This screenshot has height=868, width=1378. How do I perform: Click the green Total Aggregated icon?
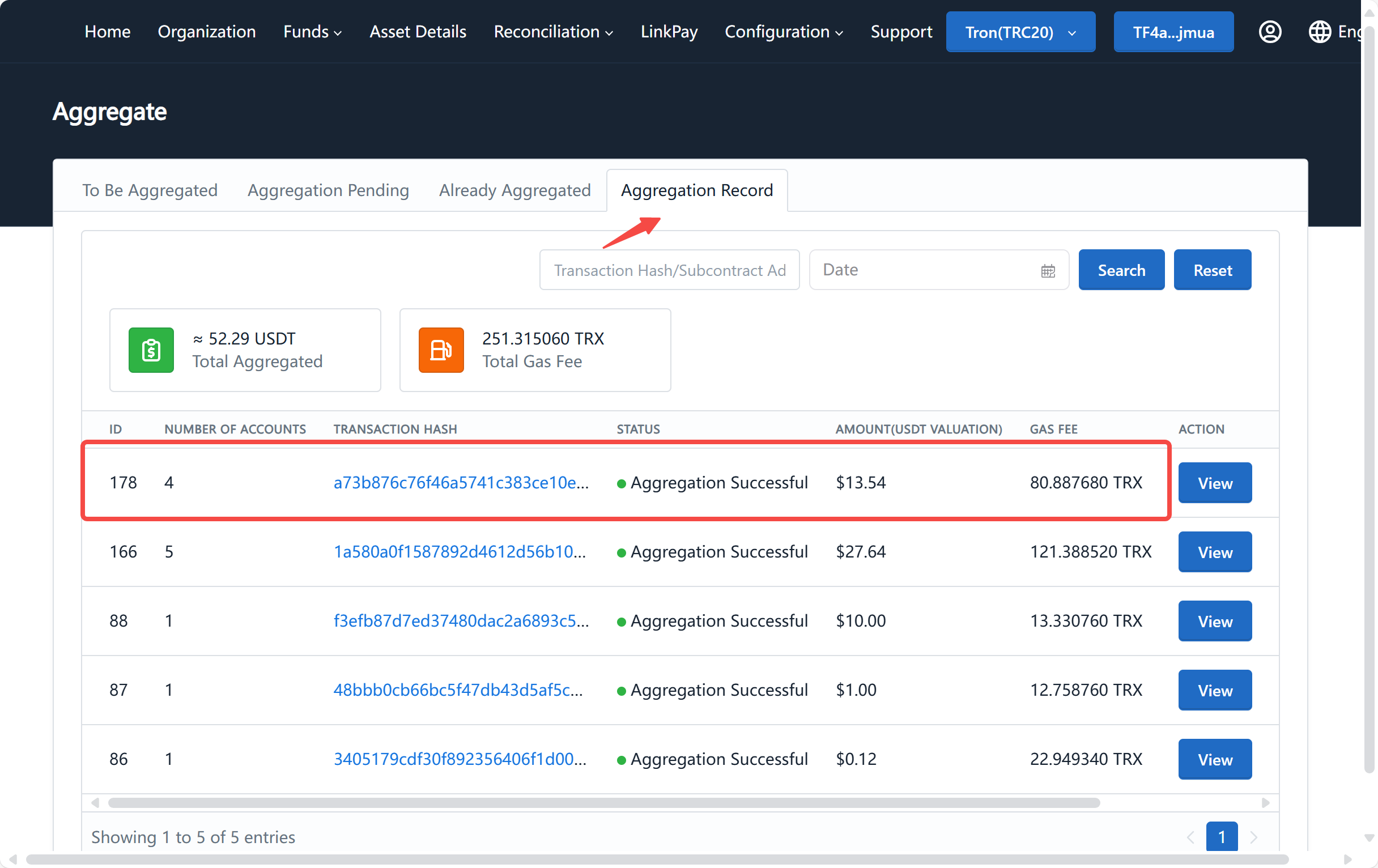[x=151, y=350]
